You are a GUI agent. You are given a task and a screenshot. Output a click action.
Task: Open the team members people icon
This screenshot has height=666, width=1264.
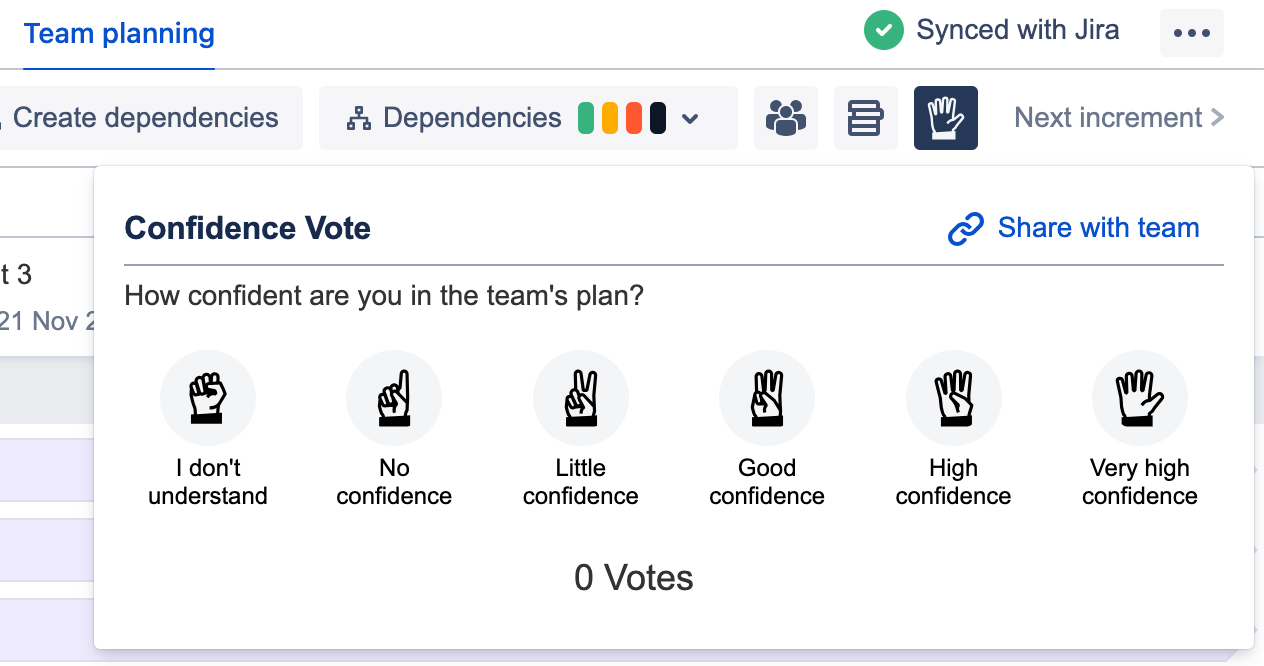click(786, 118)
